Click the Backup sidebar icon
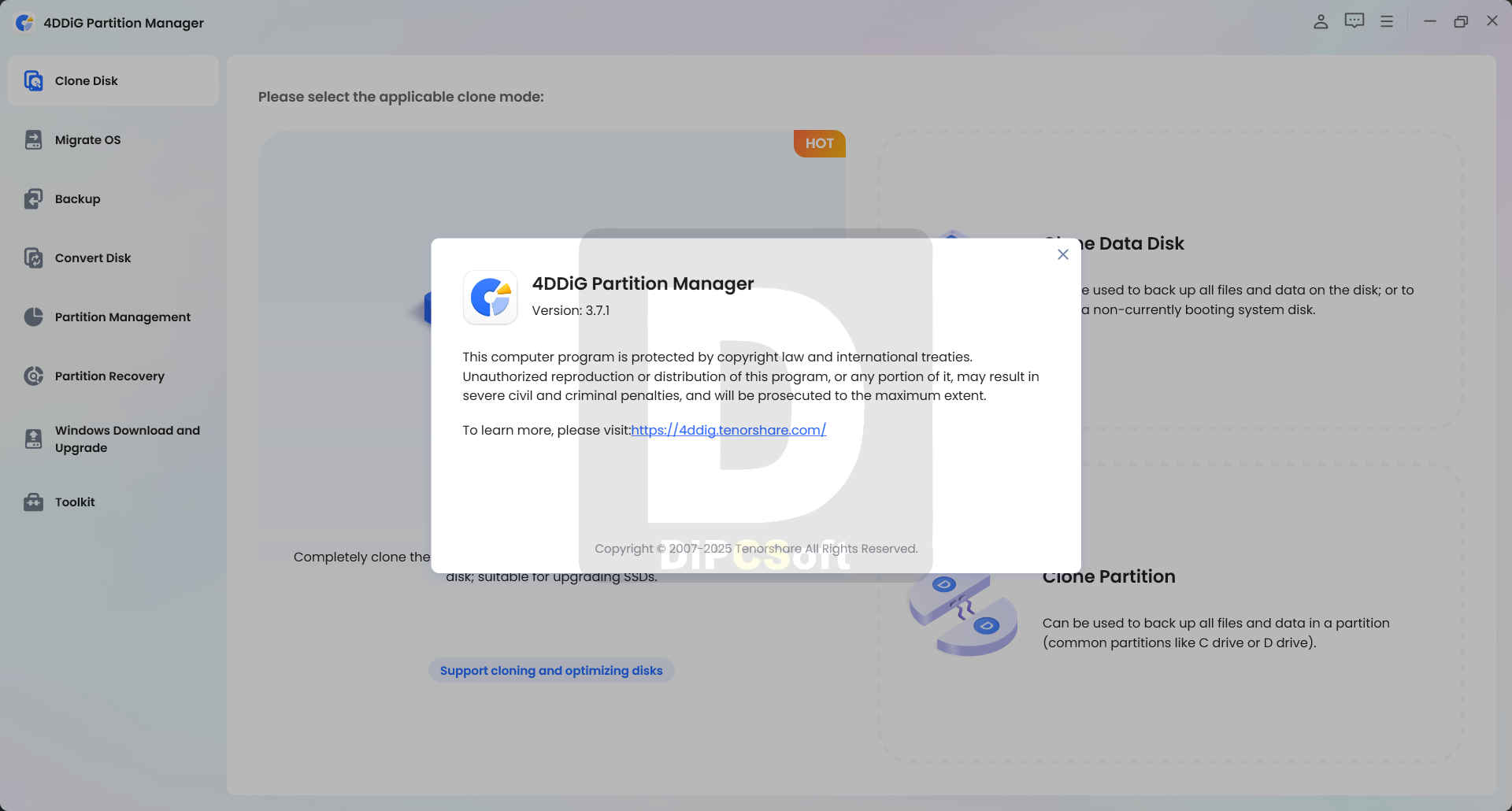This screenshot has height=811, width=1512. click(x=33, y=198)
